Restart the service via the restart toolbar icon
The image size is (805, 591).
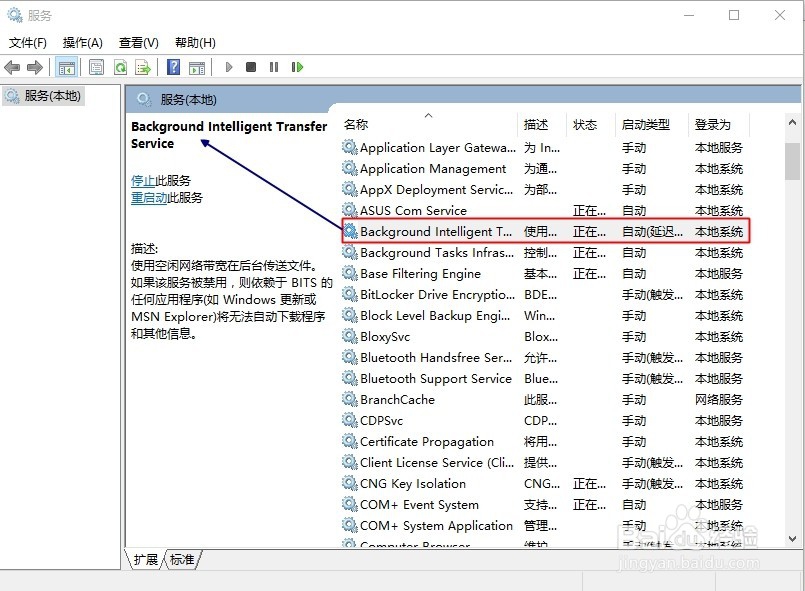[x=297, y=67]
